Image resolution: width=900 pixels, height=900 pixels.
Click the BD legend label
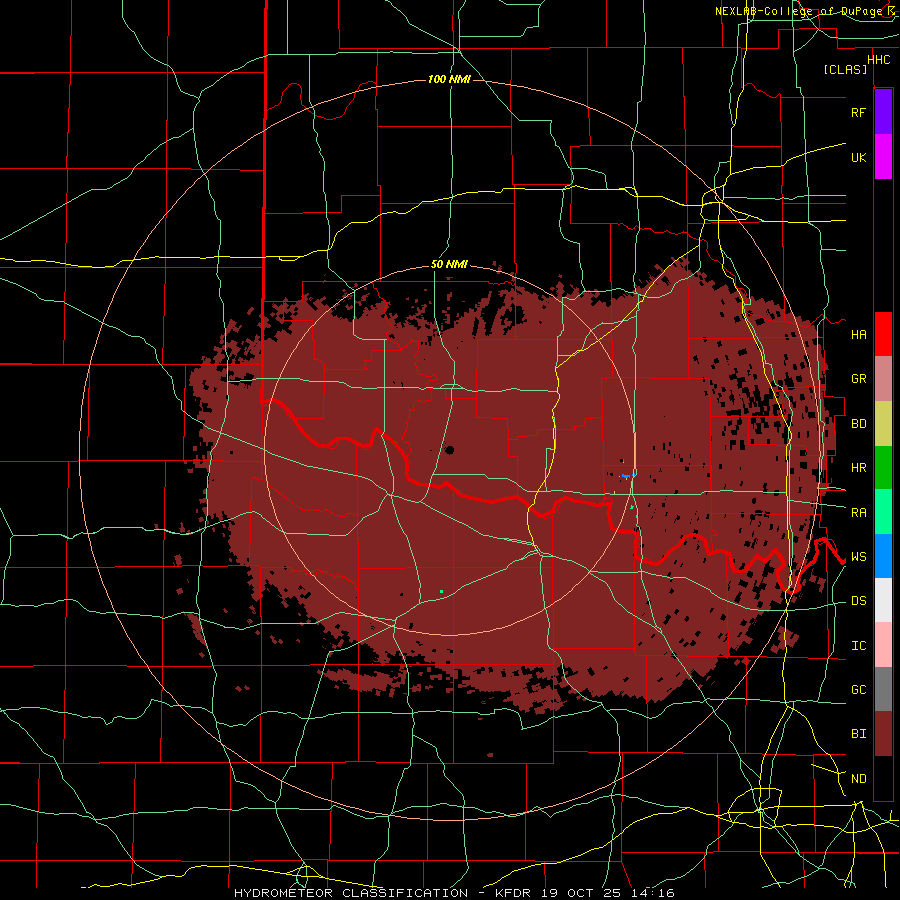point(858,424)
